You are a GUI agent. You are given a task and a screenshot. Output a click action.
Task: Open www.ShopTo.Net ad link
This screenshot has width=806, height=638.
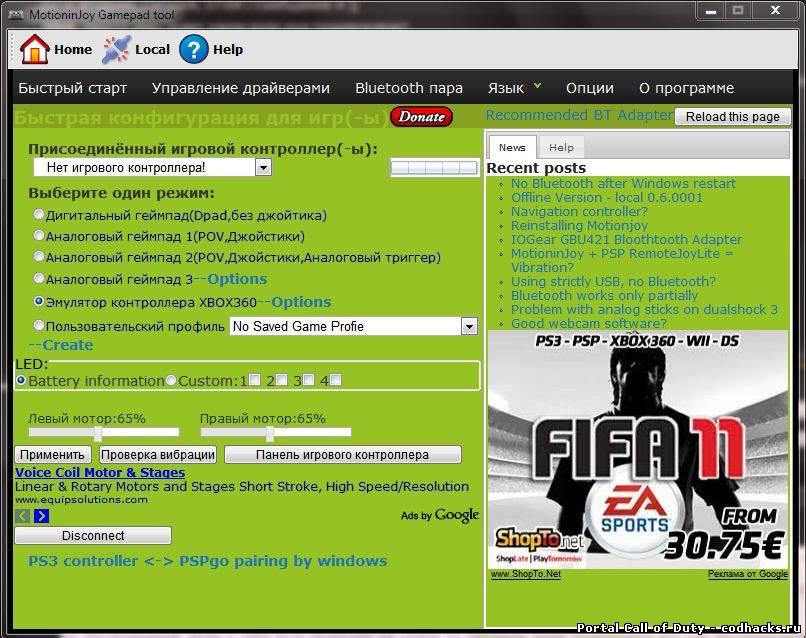tap(526, 574)
